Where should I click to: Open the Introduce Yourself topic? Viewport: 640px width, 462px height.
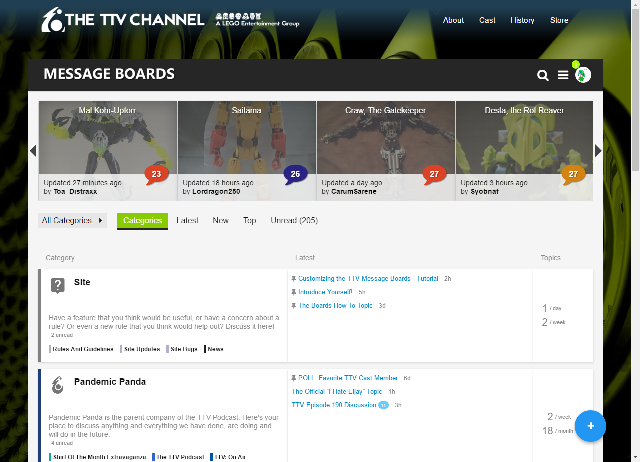pos(325,292)
